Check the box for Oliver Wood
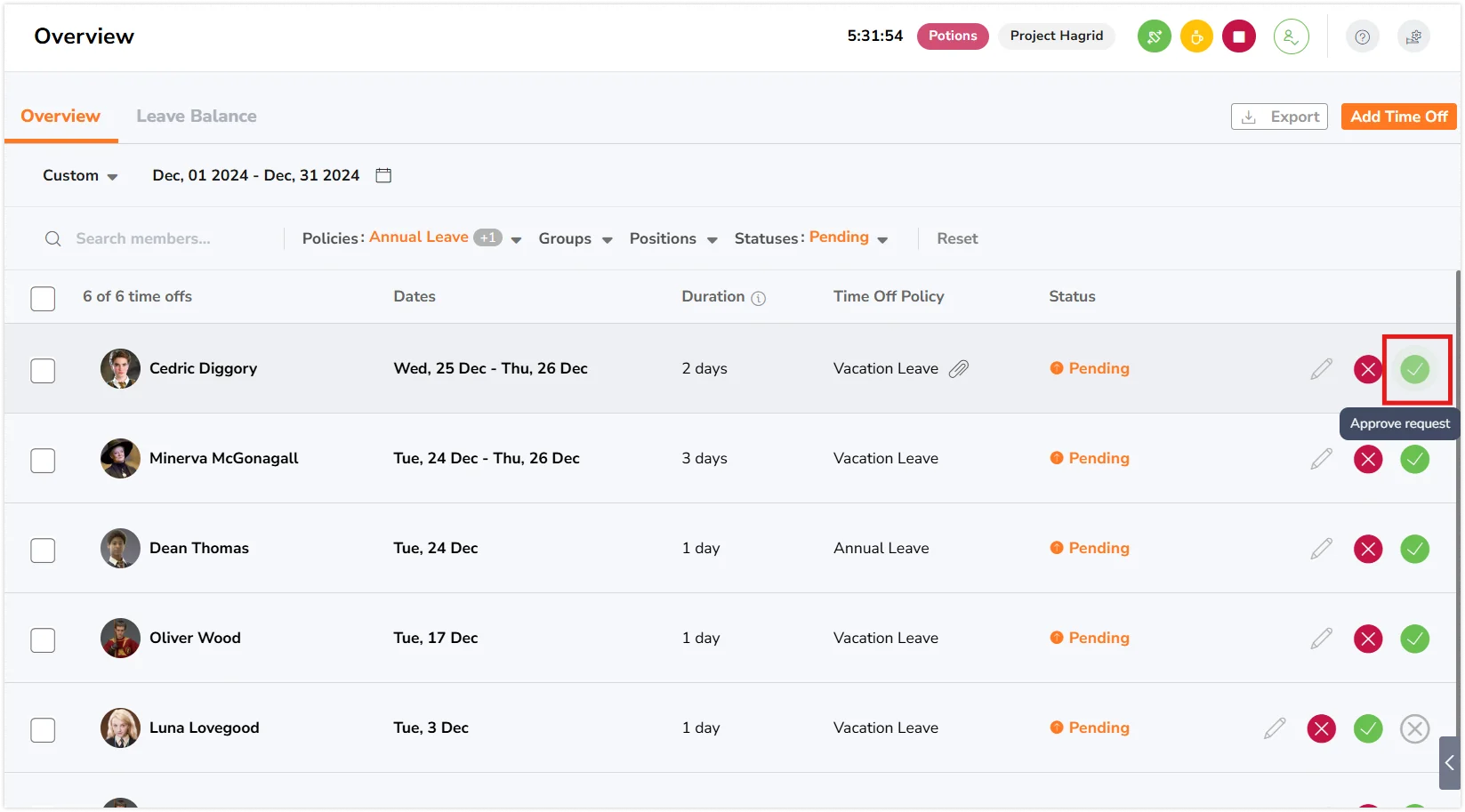The height and width of the screenshot is (812, 1465). click(43, 639)
